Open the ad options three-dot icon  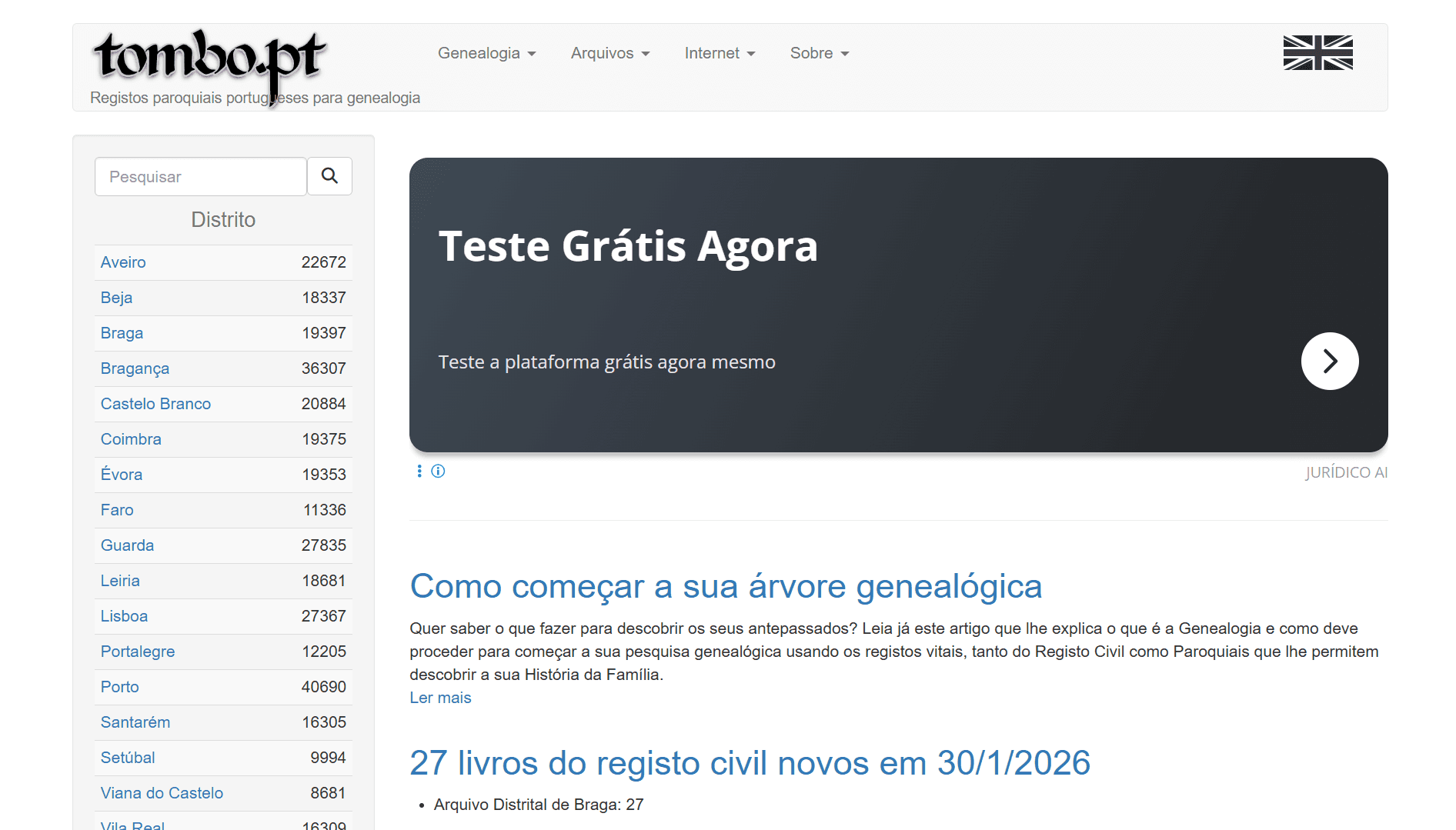419,471
